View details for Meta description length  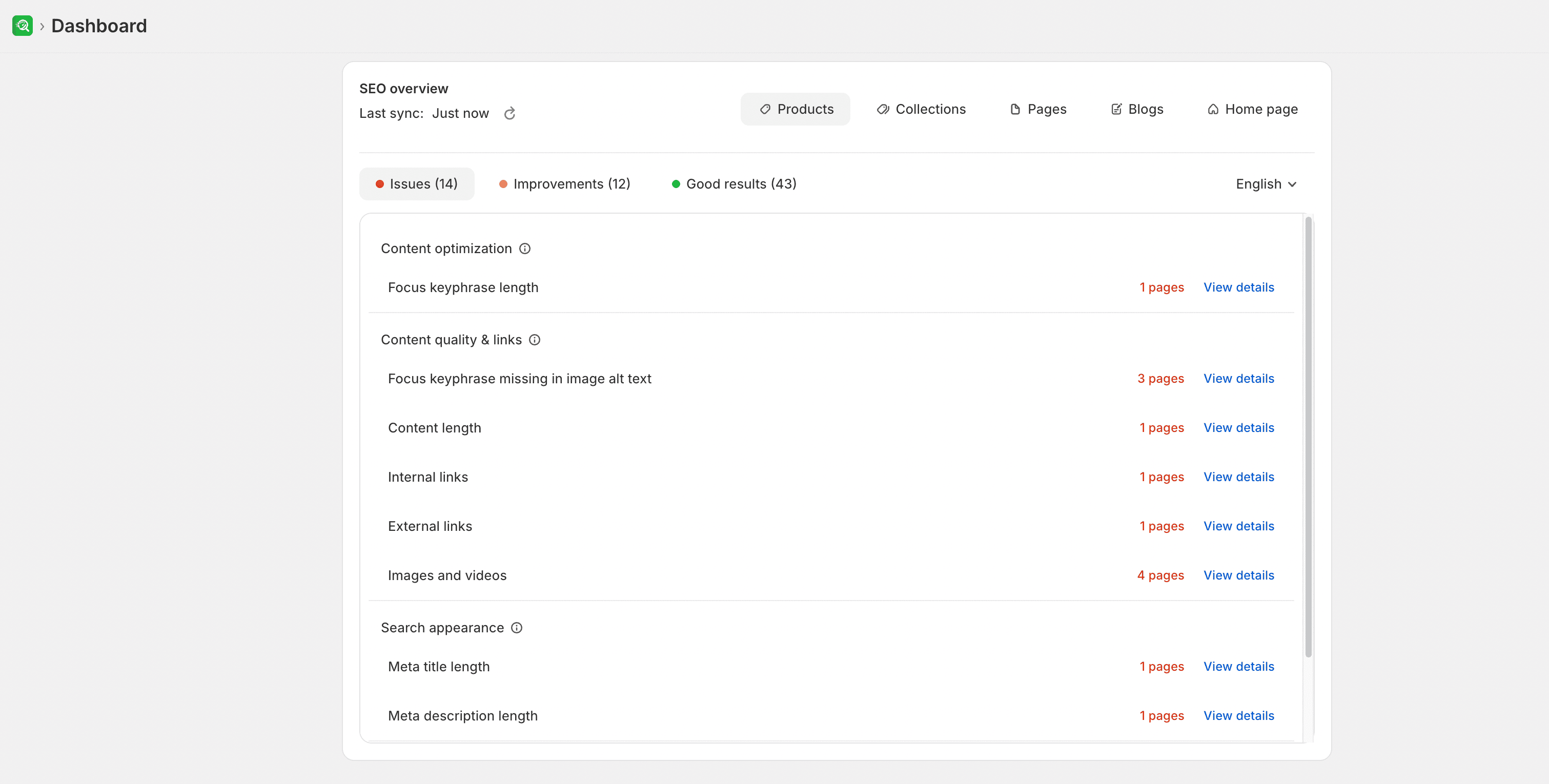tap(1239, 717)
